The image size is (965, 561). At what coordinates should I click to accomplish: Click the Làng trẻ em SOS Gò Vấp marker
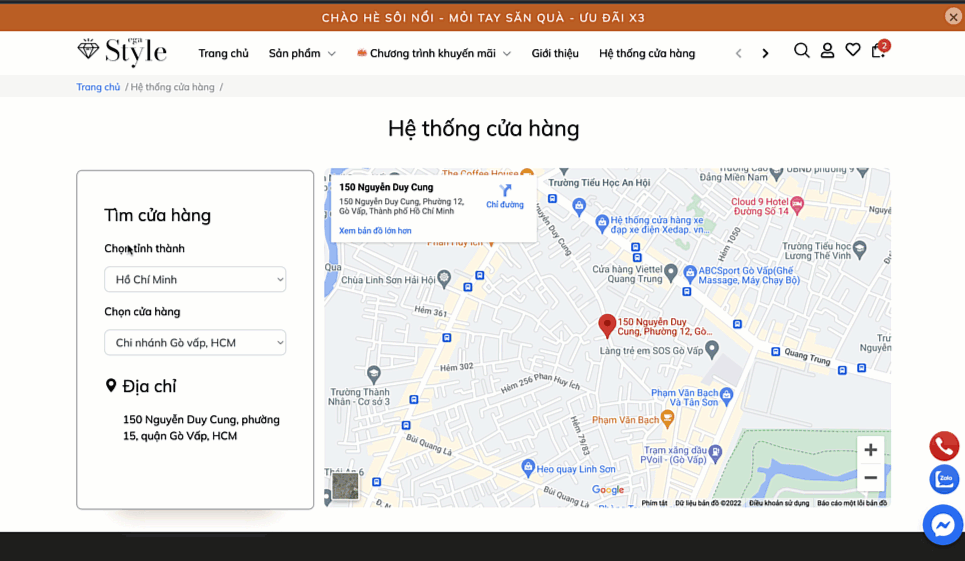(x=711, y=350)
